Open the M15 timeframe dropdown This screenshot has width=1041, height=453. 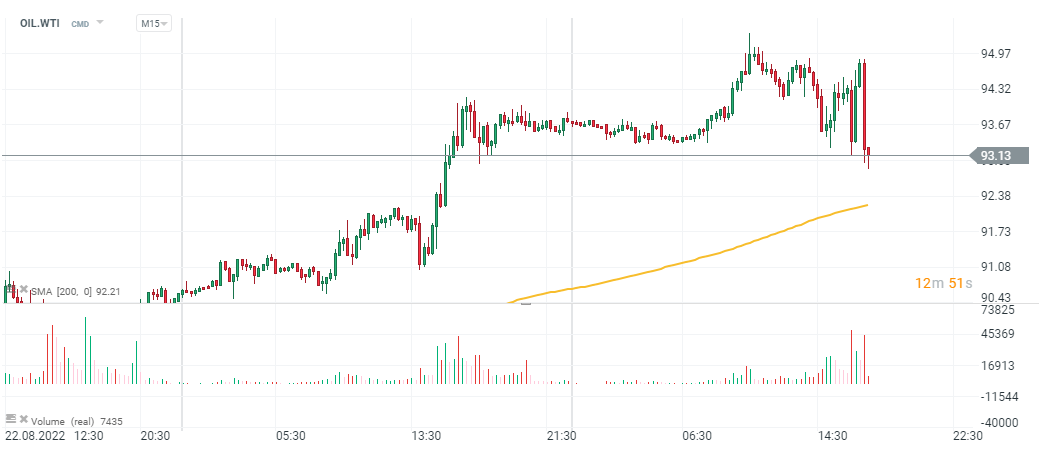(154, 23)
